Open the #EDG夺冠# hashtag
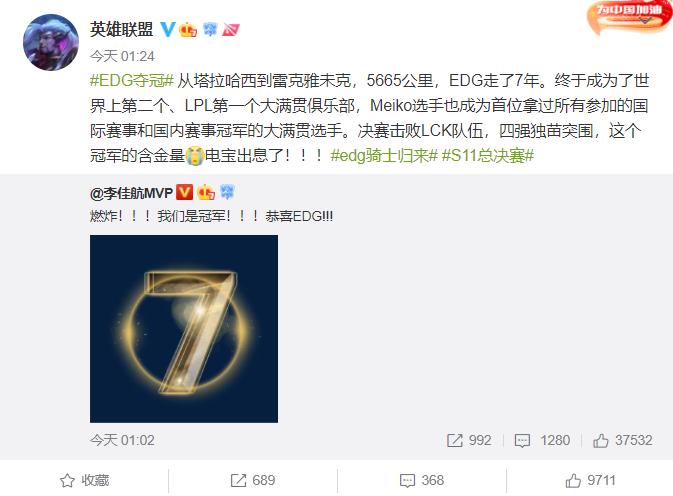This screenshot has width=673, height=496. tap(132, 81)
